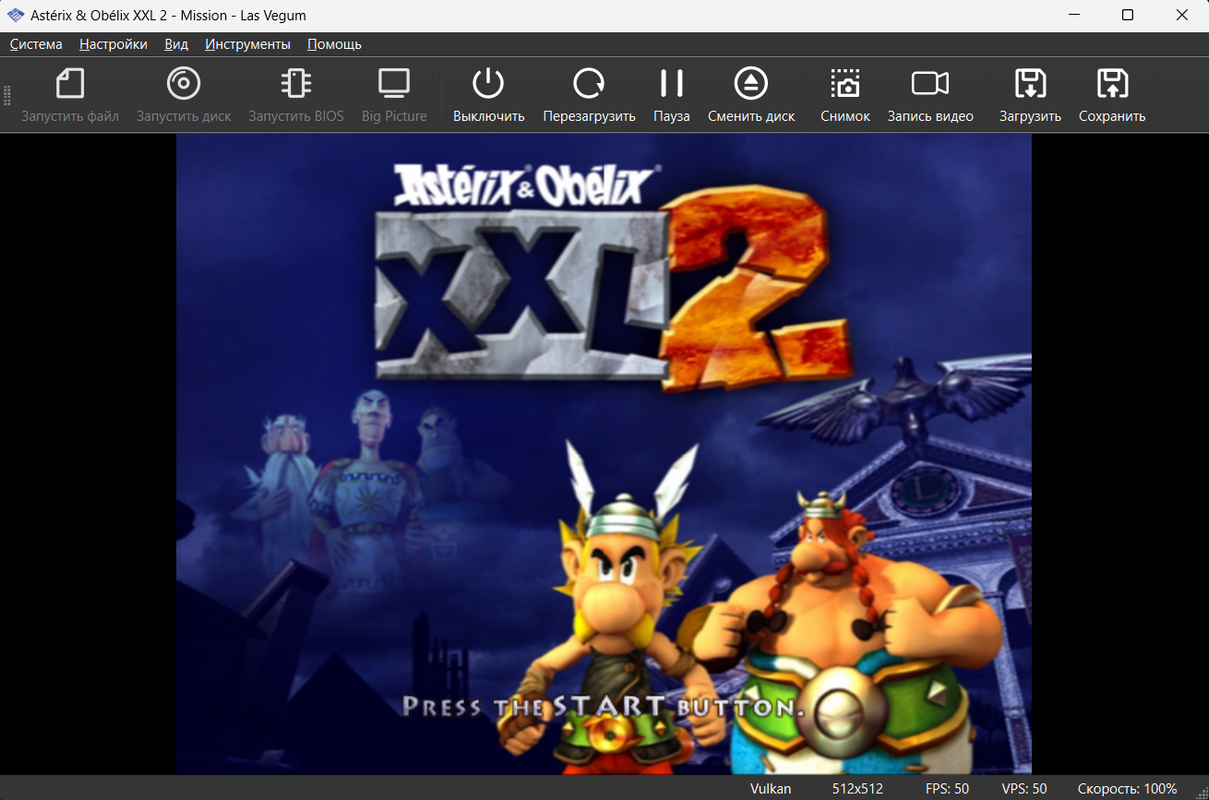
Task: Click the FPS: 50 status entry
Action: 947,789
